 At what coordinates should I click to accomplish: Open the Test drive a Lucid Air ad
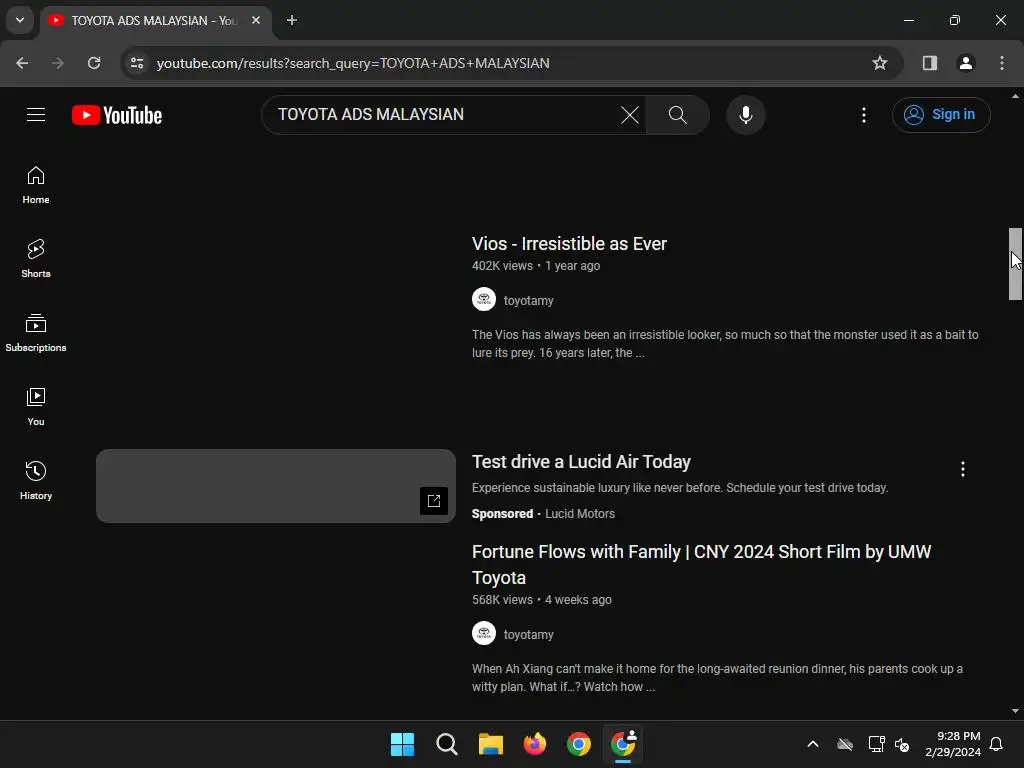click(x=581, y=462)
